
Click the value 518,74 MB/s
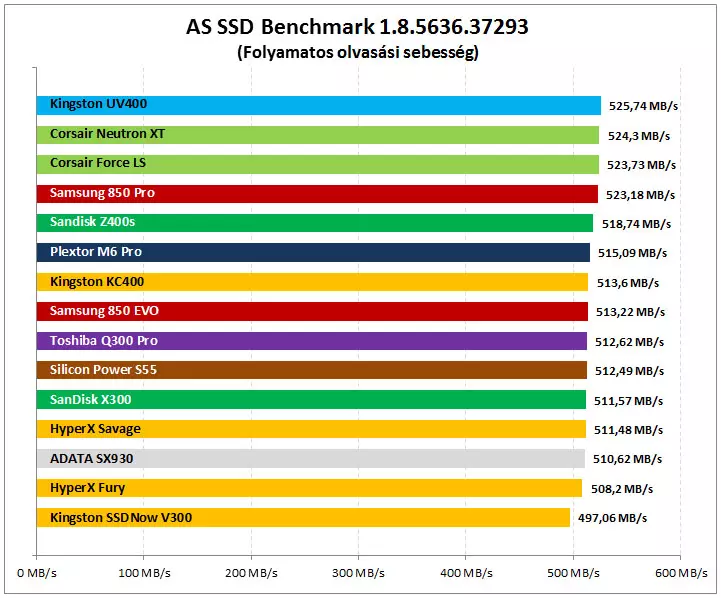pos(636,224)
